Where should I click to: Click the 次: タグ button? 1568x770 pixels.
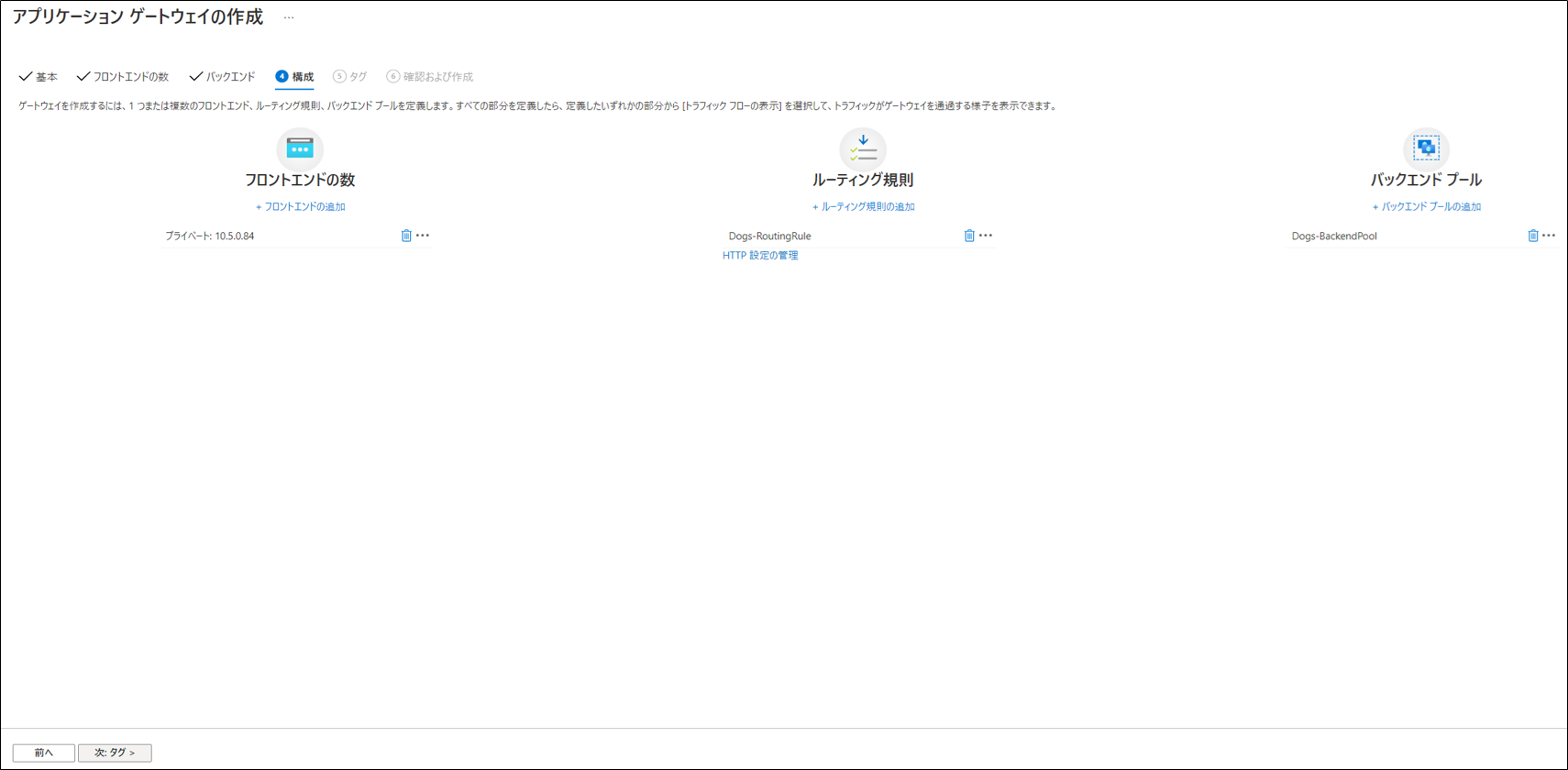(115, 753)
